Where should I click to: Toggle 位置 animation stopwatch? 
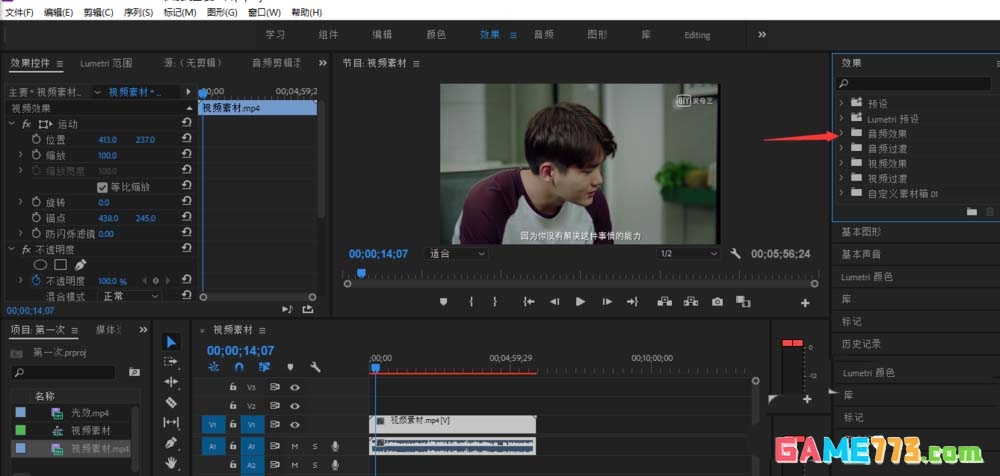click(36, 139)
